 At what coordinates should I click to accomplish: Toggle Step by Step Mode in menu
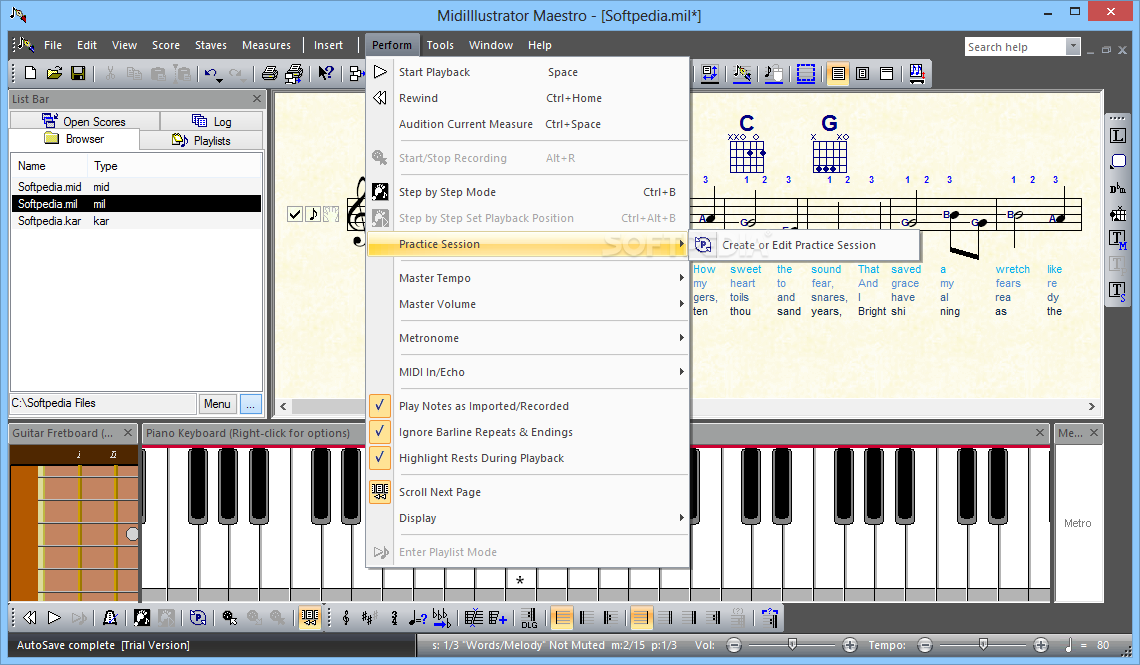529,192
